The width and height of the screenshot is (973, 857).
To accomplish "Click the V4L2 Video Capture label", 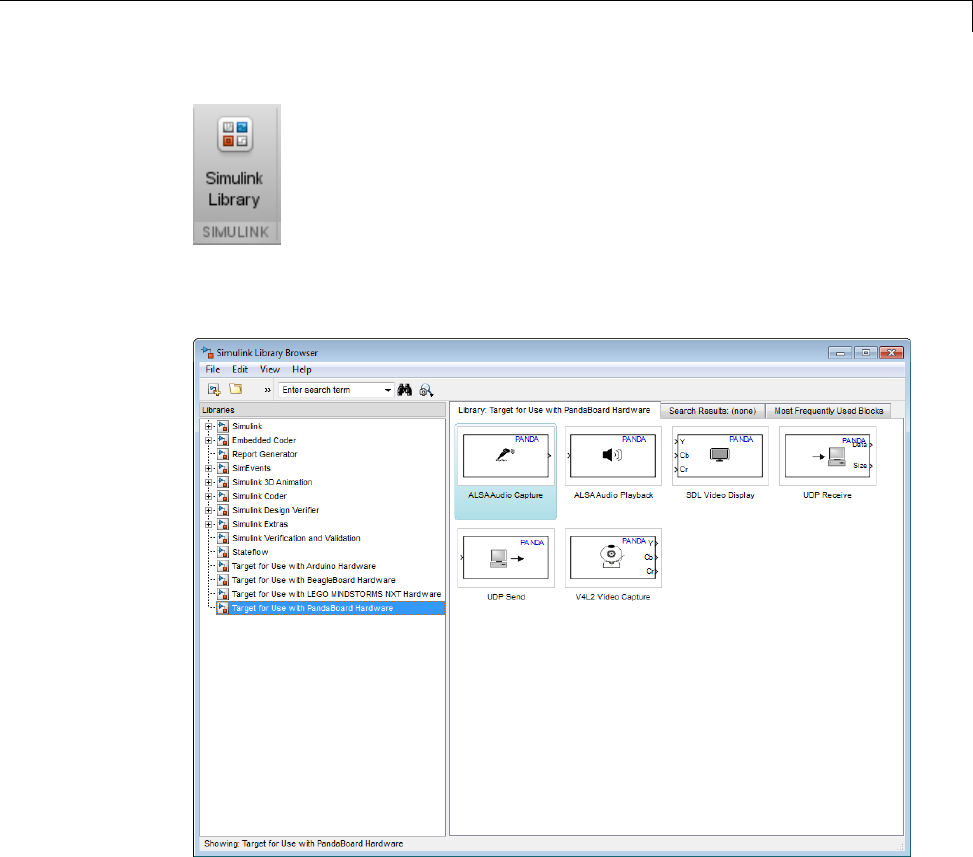I will click(613, 597).
